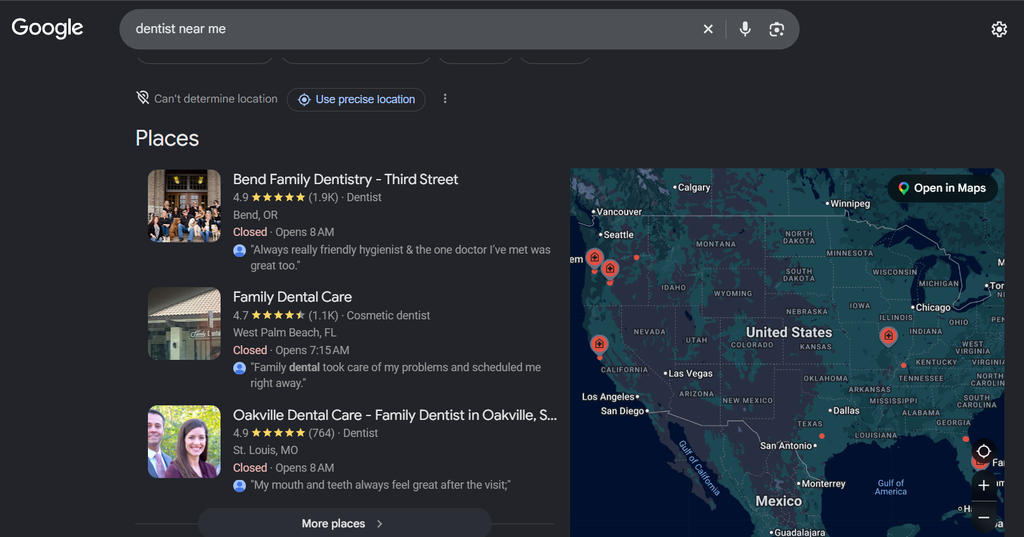Click 'United States' label on map
1024x537 pixels.
(789, 333)
